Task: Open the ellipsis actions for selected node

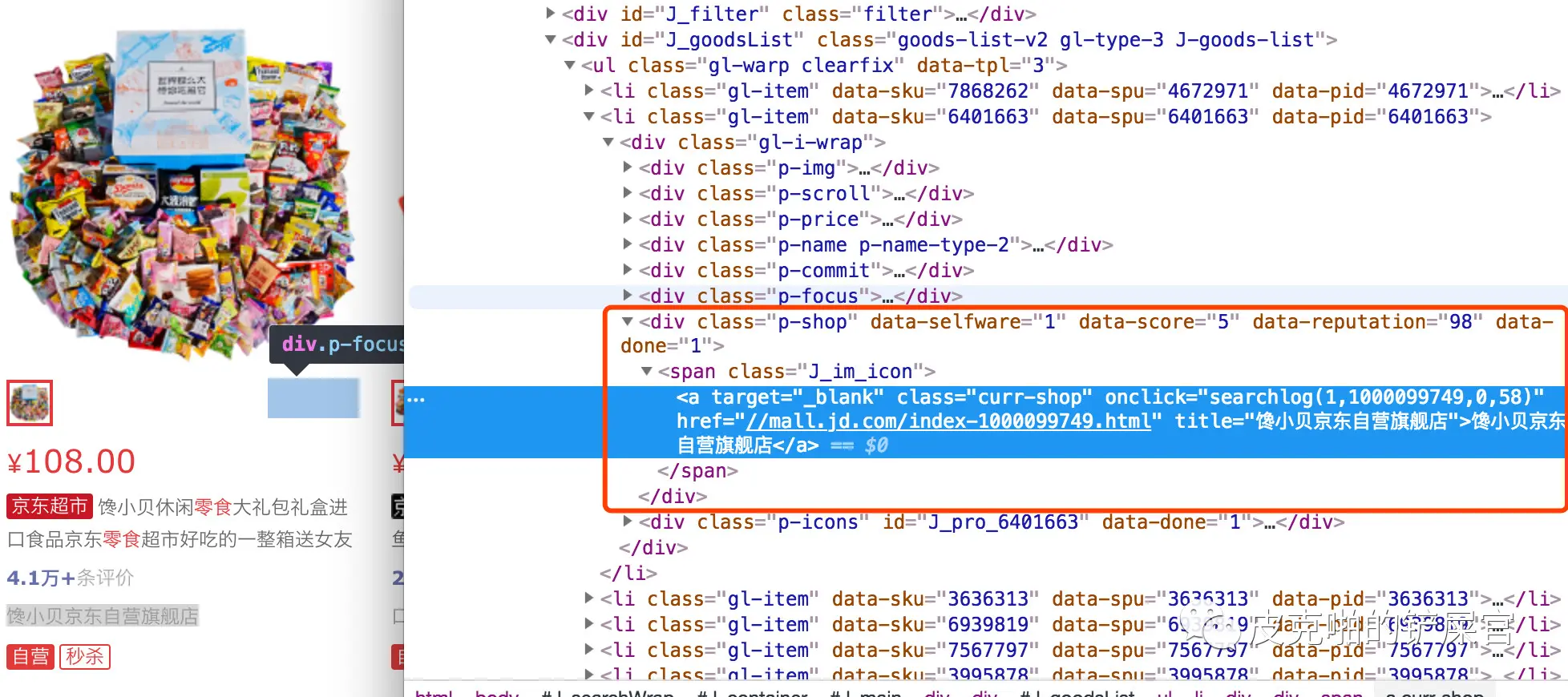Action: 416,398
